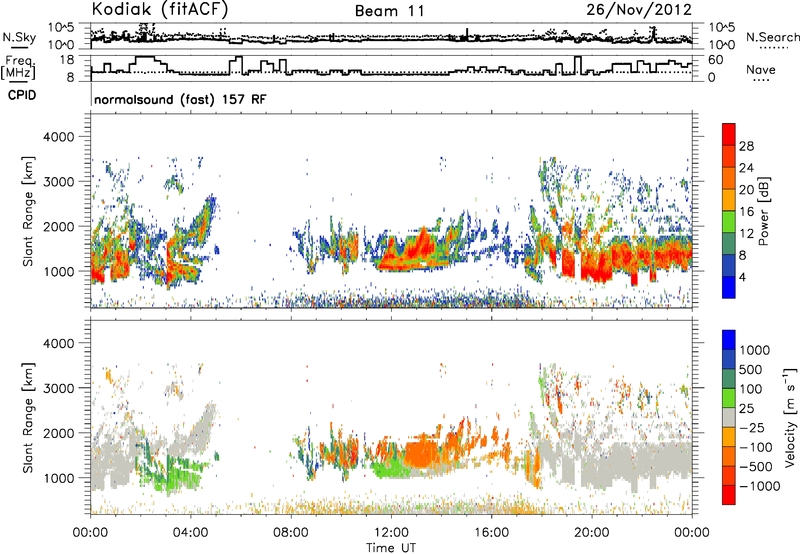Click the "4" Power colorbar label
The height and width of the screenshot is (554, 800).
(742, 278)
